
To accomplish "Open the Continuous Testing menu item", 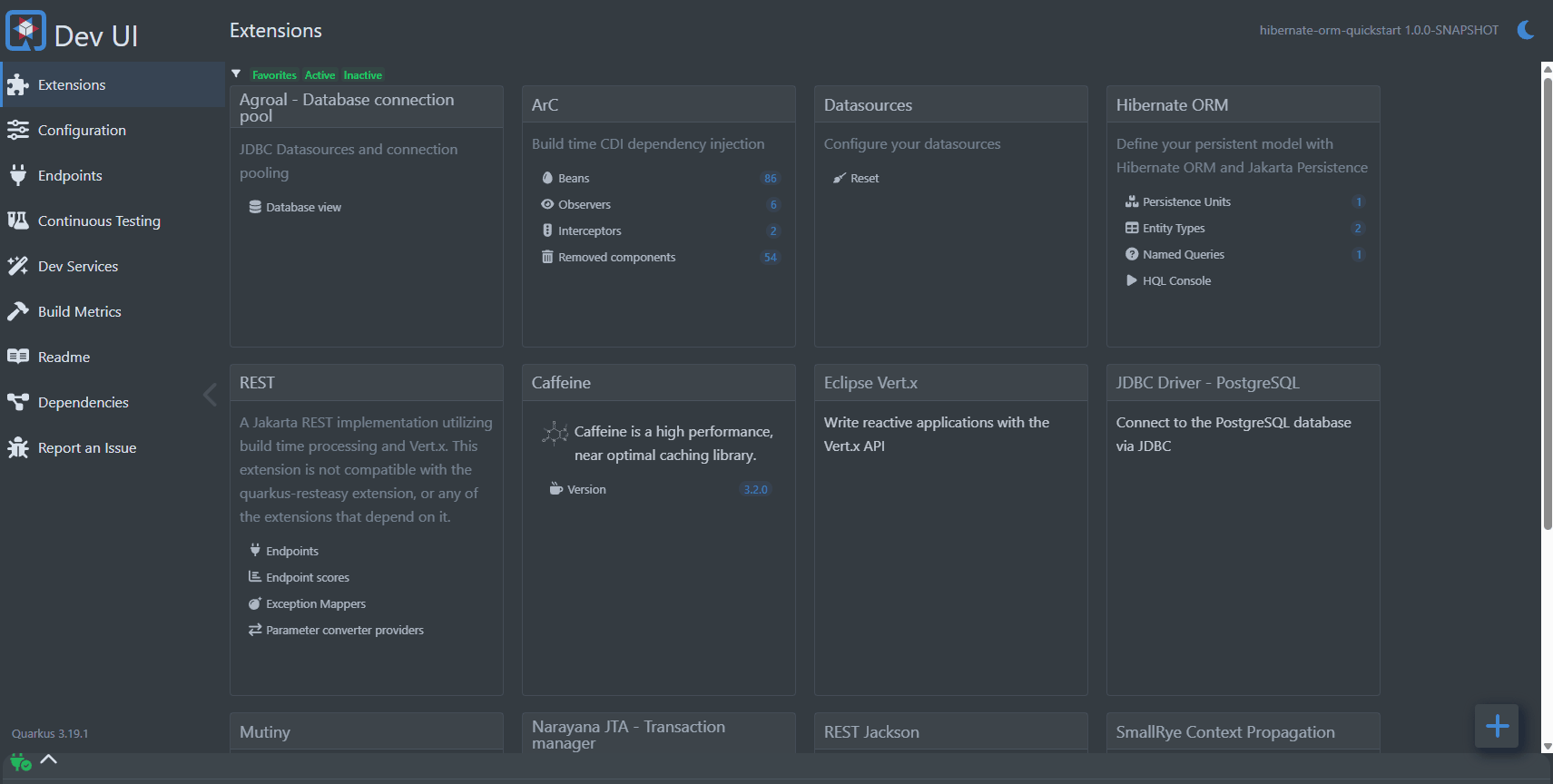I will click(x=113, y=220).
